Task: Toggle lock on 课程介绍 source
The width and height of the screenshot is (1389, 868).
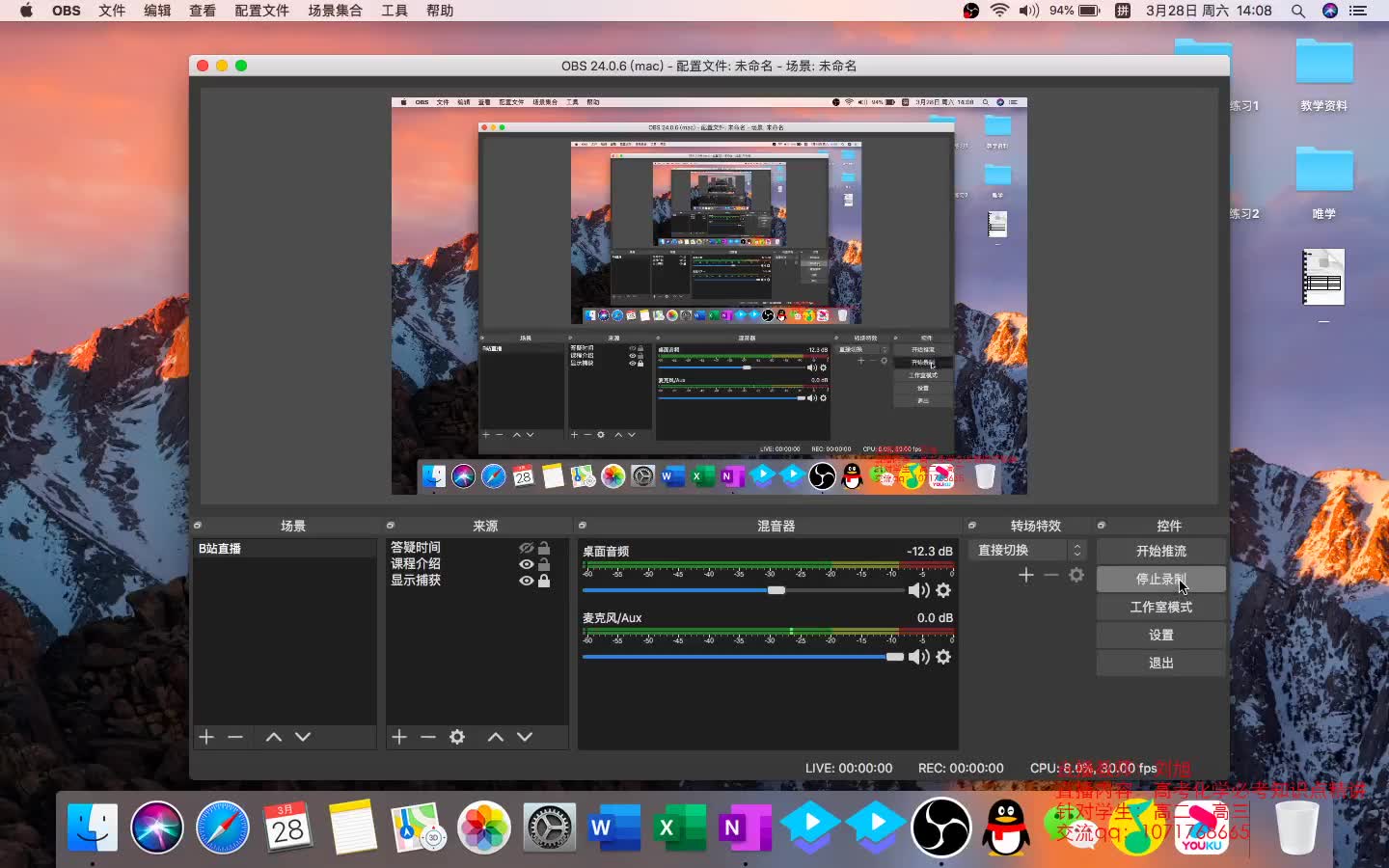Action: (544, 564)
